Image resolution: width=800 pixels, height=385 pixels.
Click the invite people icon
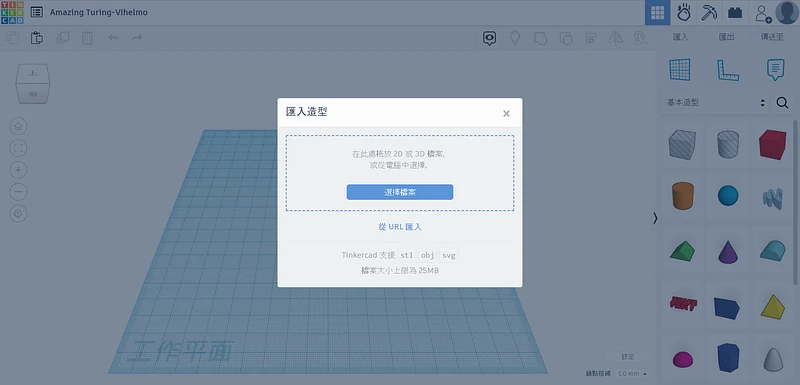(x=763, y=13)
